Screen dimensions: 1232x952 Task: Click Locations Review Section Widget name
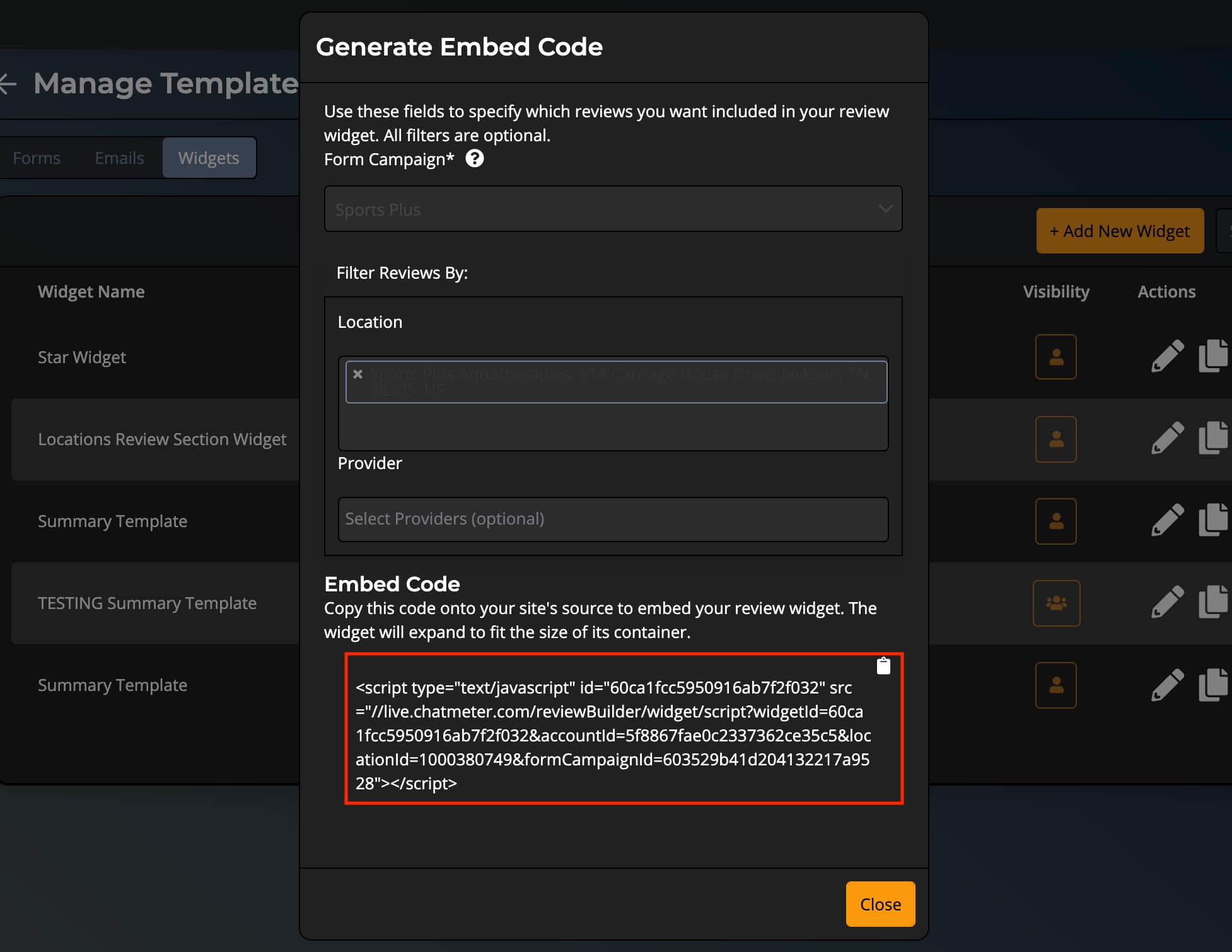162,439
